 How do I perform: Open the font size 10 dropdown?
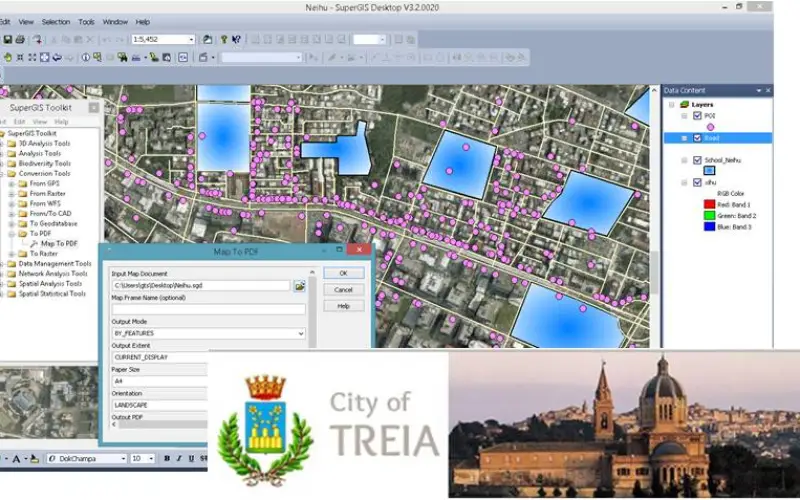click(x=151, y=459)
